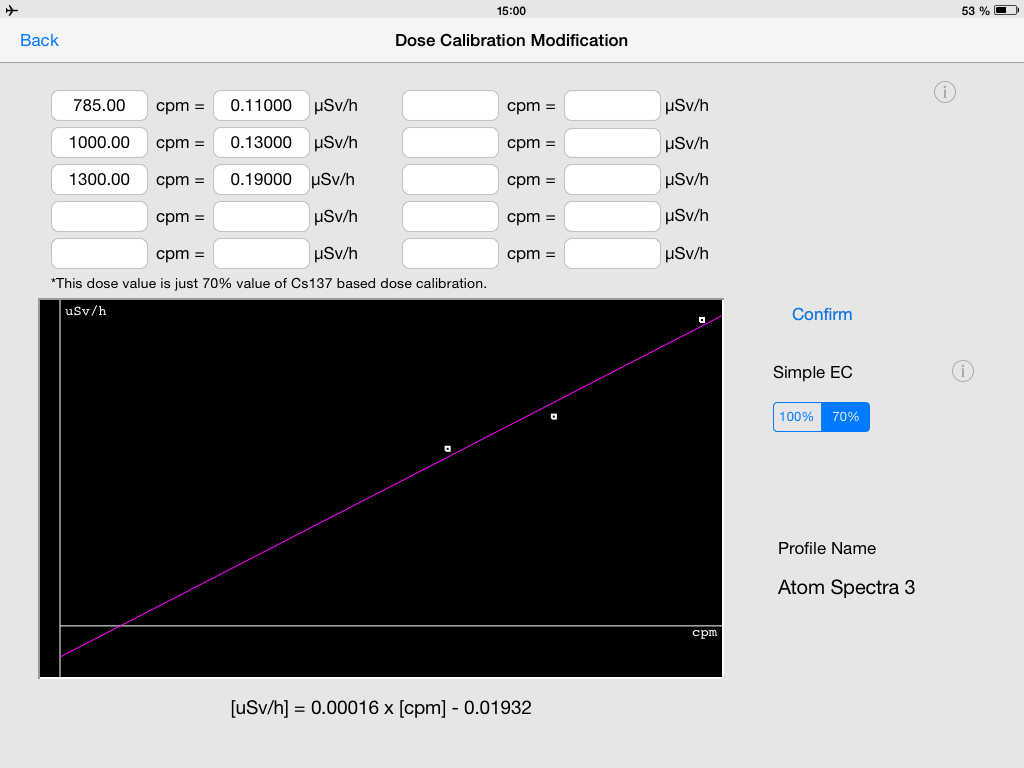Tap the Atom Spectra 3 profile name
This screenshot has width=1024, height=768.
tap(846, 587)
